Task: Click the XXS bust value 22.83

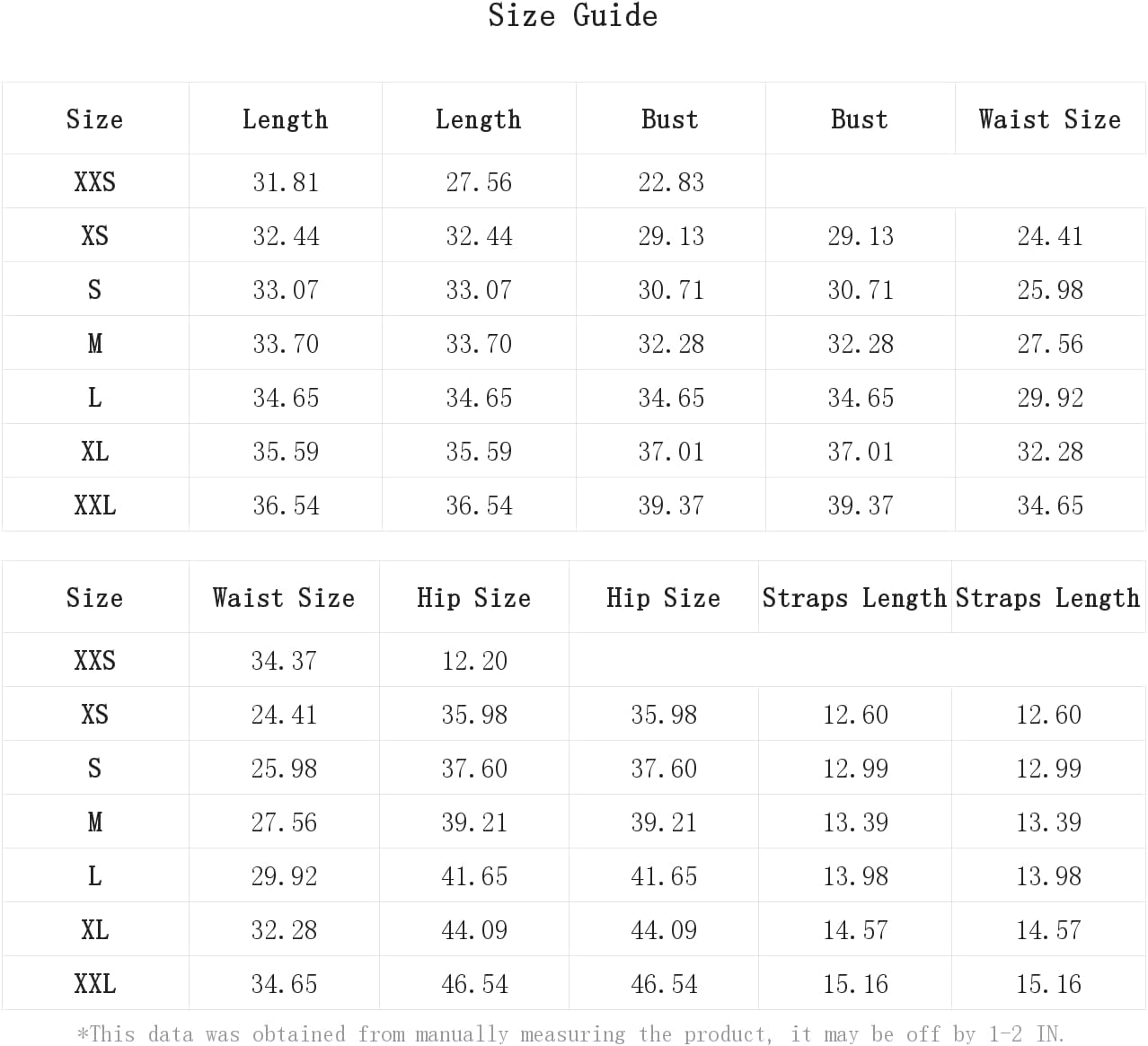Action: 671,182
